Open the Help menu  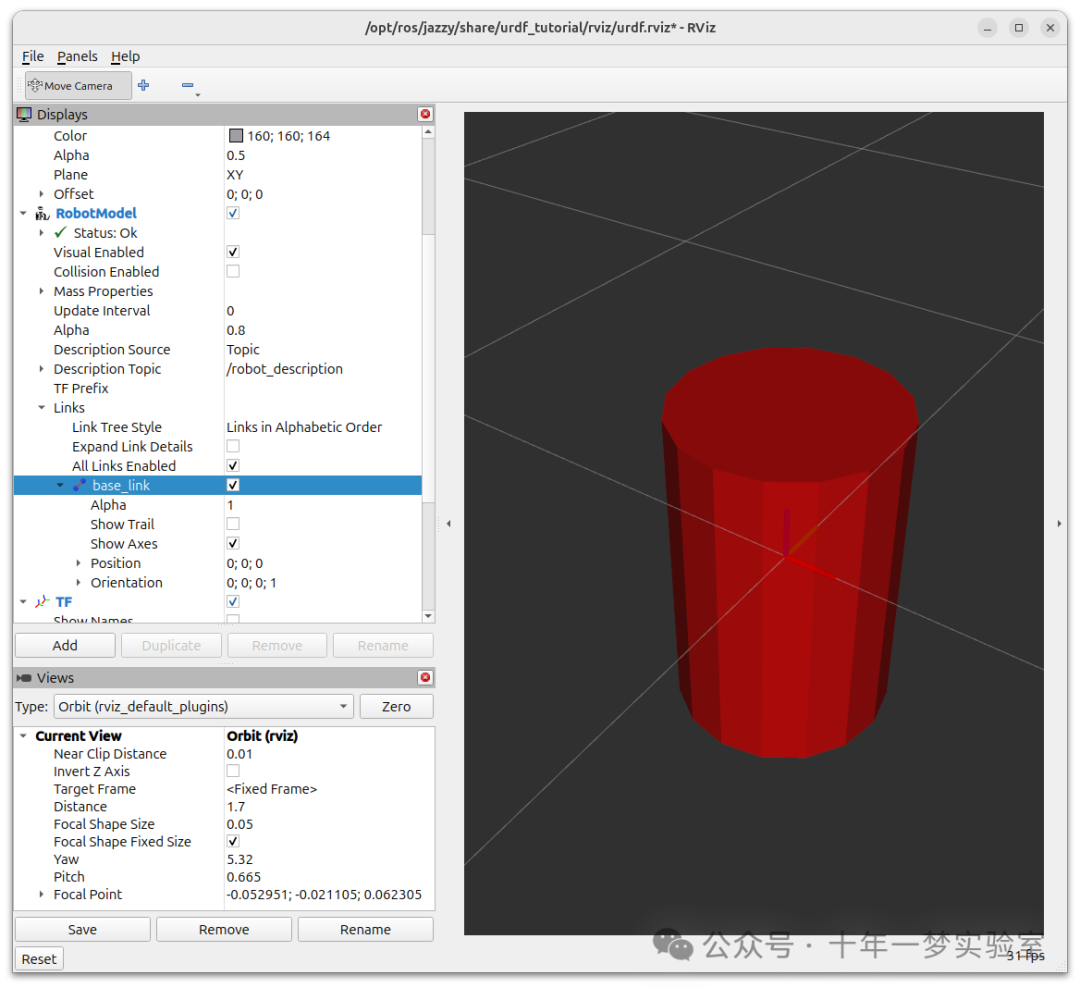(x=125, y=56)
